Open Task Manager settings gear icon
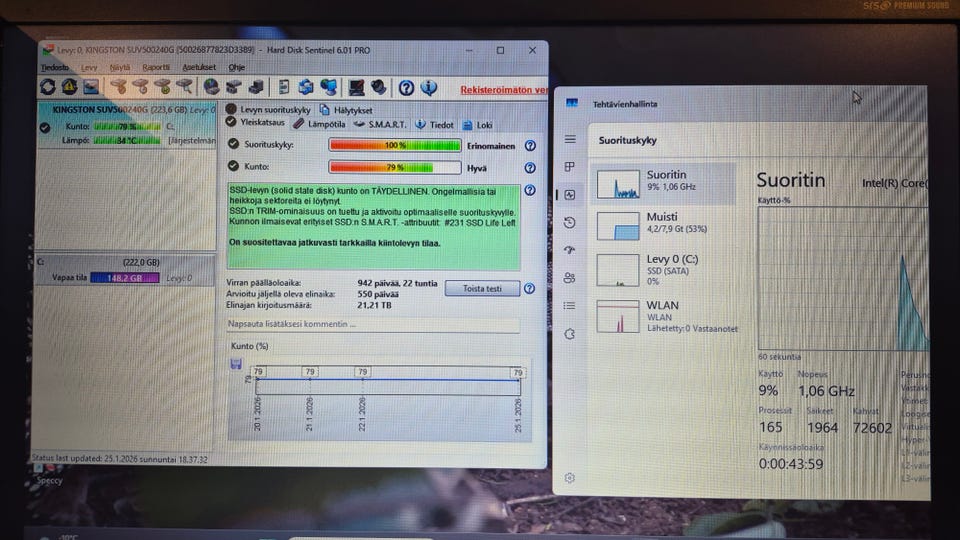Image resolution: width=960 pixels, height=540 pixels. coord(570,478)
